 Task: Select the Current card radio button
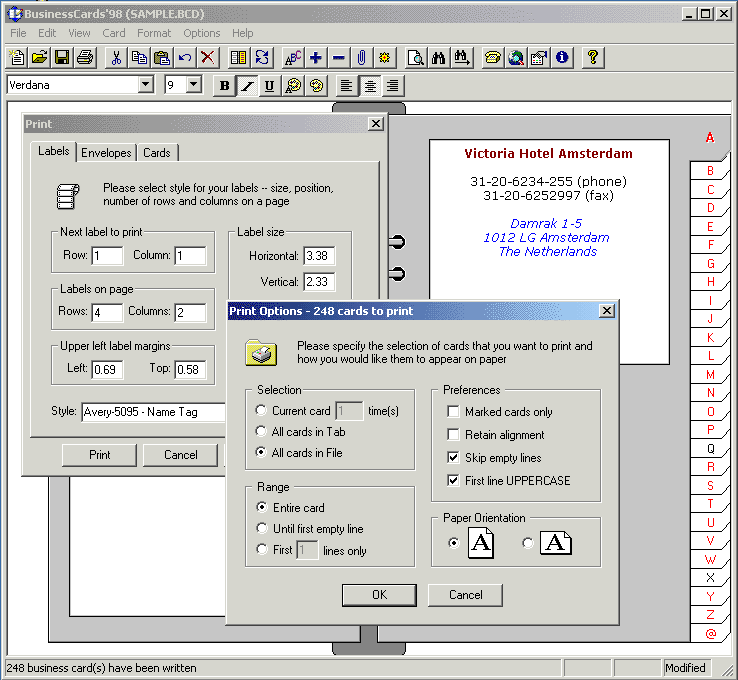point(261,410)
